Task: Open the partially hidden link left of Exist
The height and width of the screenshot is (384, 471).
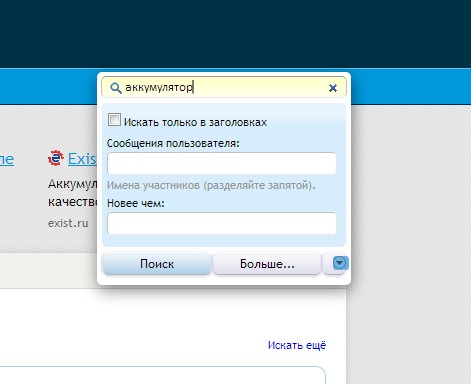Action: pyautogui.click(x=7, y=159)
